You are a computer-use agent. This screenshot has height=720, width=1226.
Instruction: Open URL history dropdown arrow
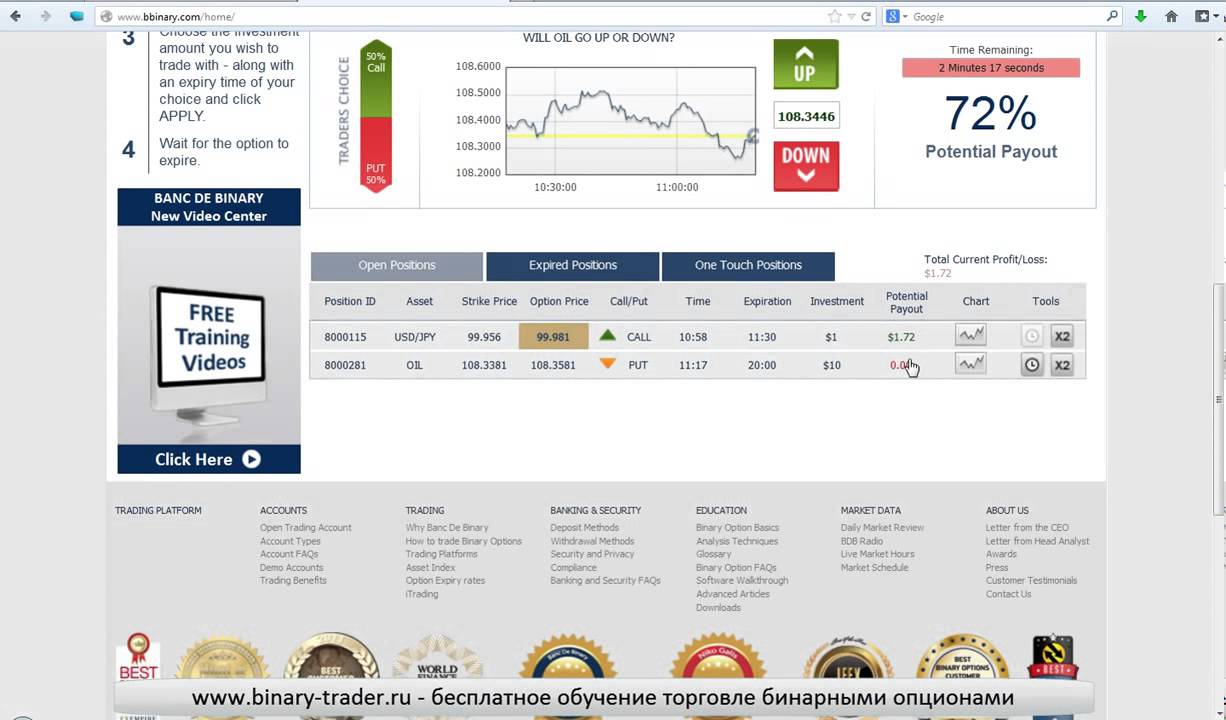click(x=851, y=16)
